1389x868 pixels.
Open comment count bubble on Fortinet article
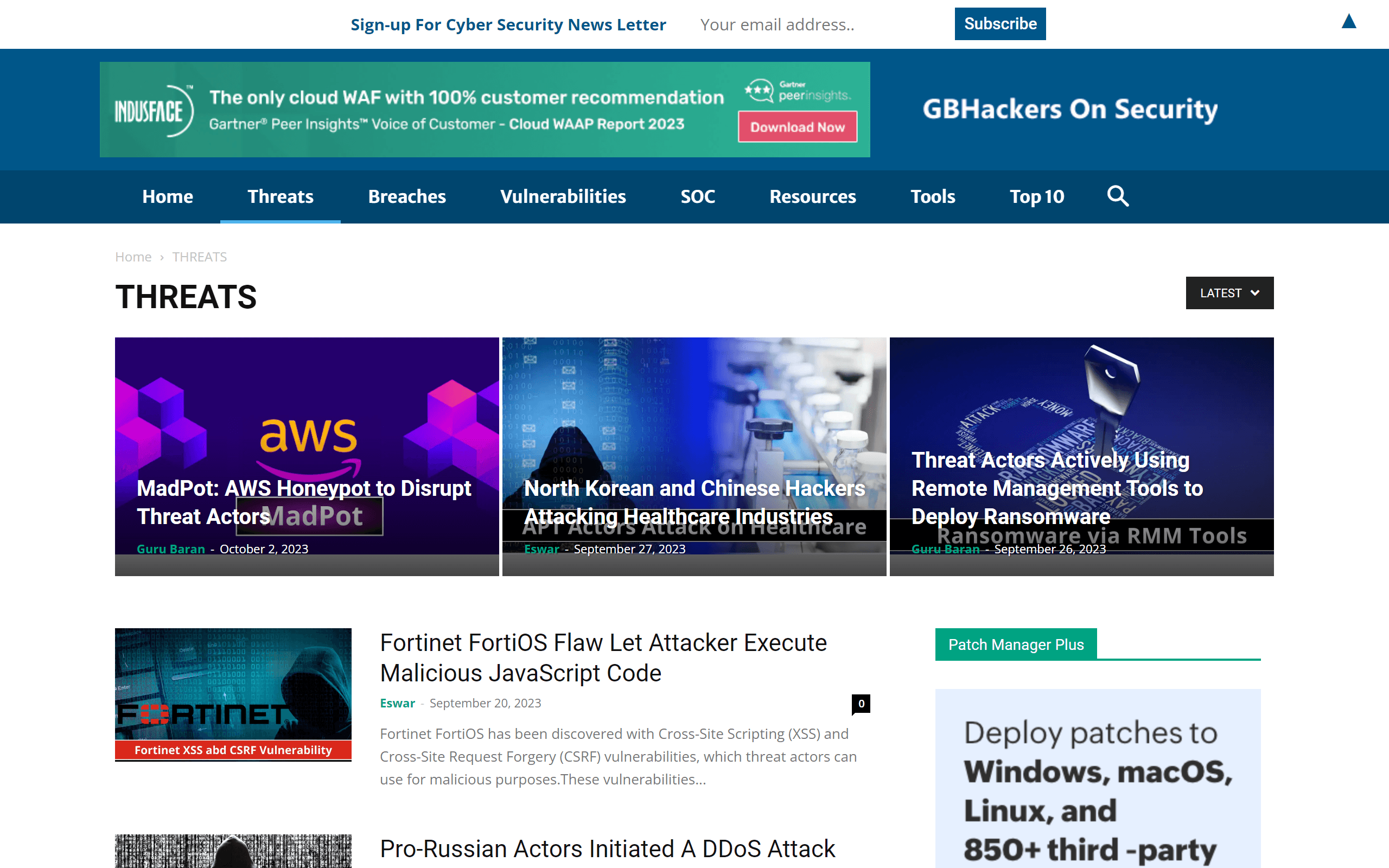[x=861, y=703]
